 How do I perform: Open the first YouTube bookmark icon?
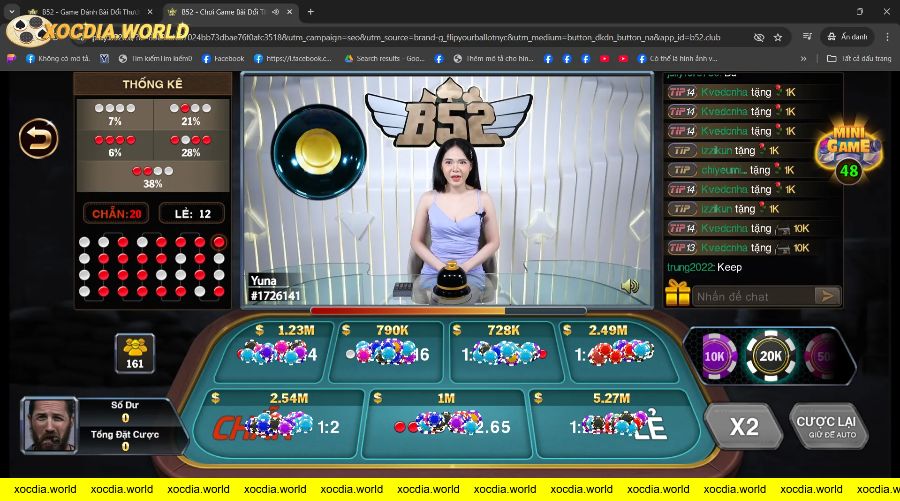pyautogui.click(x=604, y=59)
